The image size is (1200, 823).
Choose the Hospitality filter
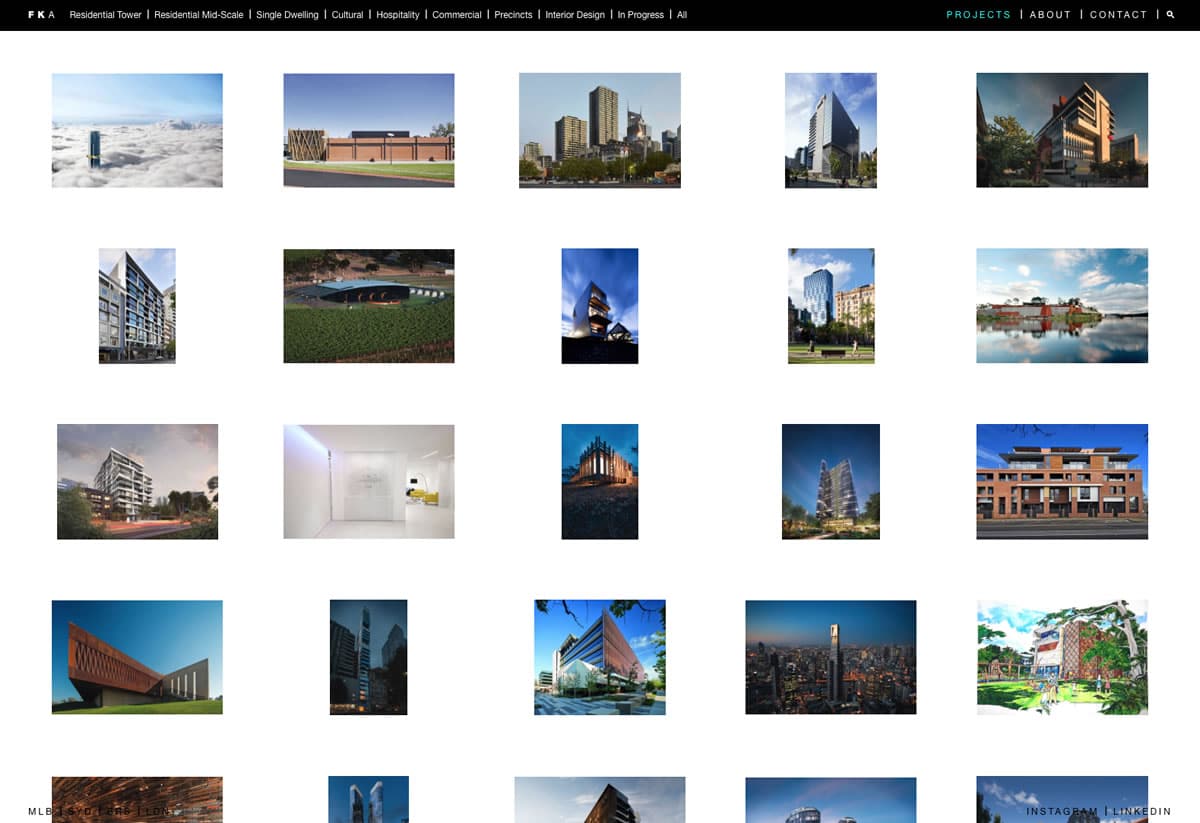(x=397, y=15)
